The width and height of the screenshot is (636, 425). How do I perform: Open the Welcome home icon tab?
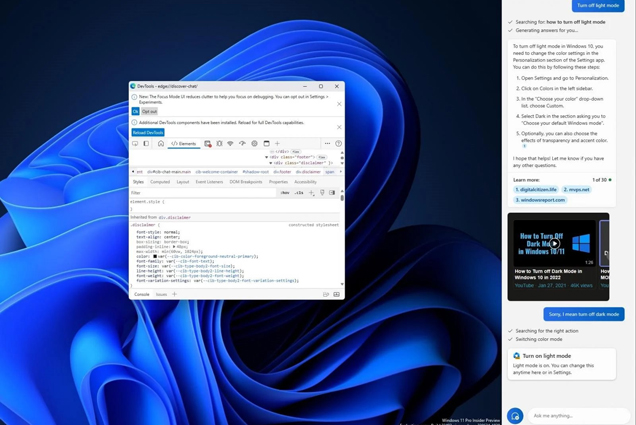[x=161, y=144]
